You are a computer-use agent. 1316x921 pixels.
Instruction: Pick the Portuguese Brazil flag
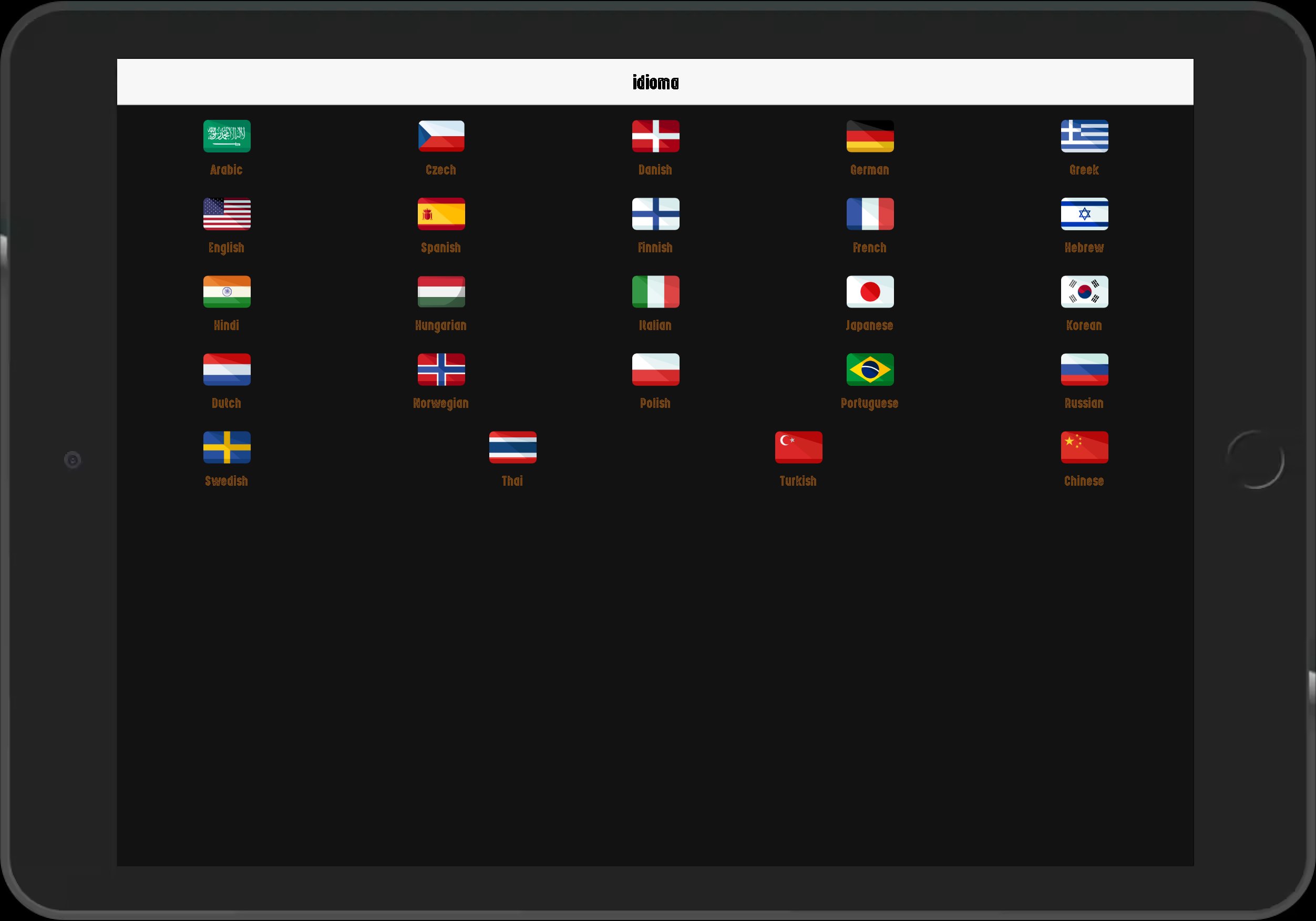coord(869,370)
